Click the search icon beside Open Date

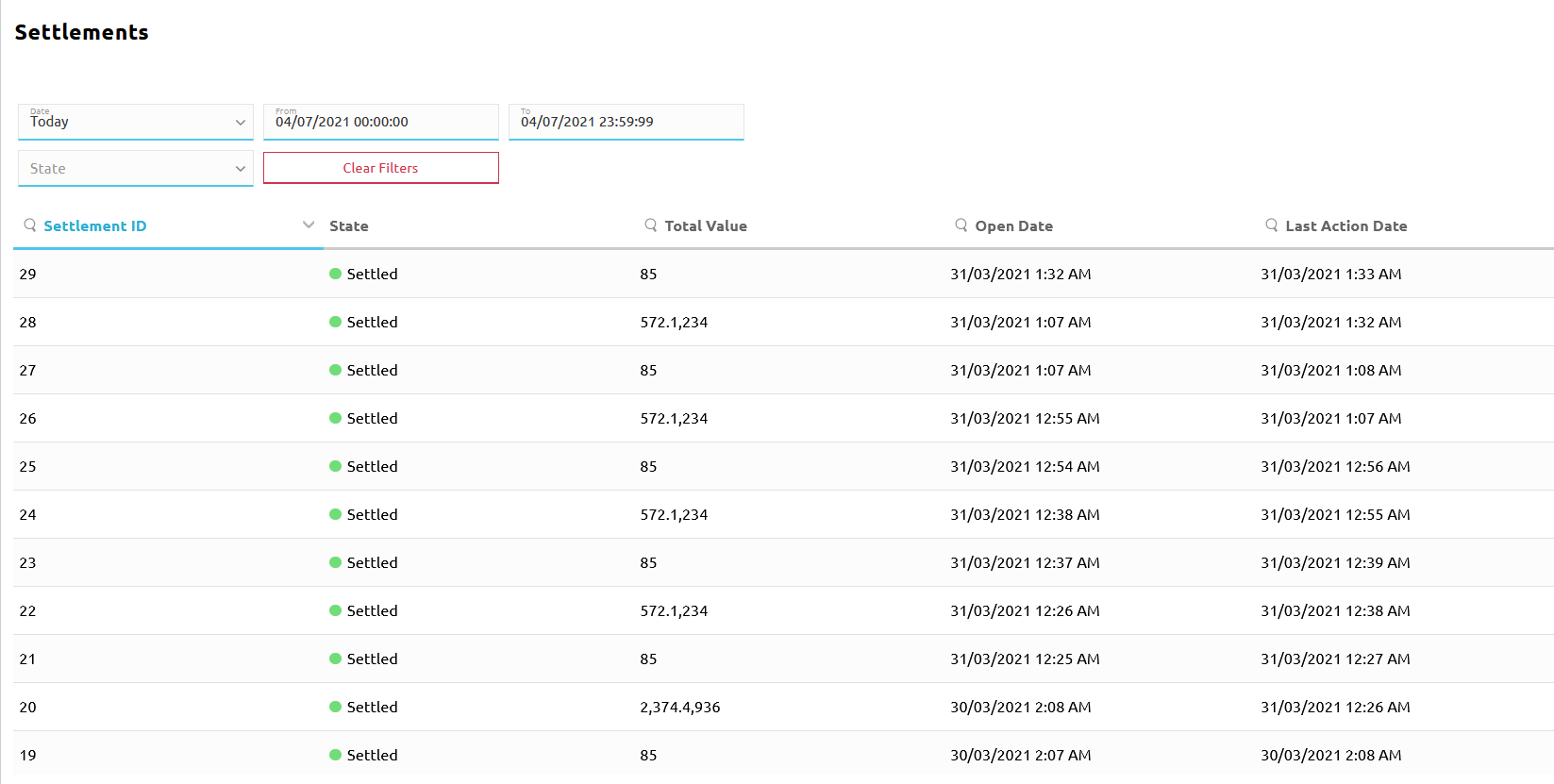tap(961, 225)
